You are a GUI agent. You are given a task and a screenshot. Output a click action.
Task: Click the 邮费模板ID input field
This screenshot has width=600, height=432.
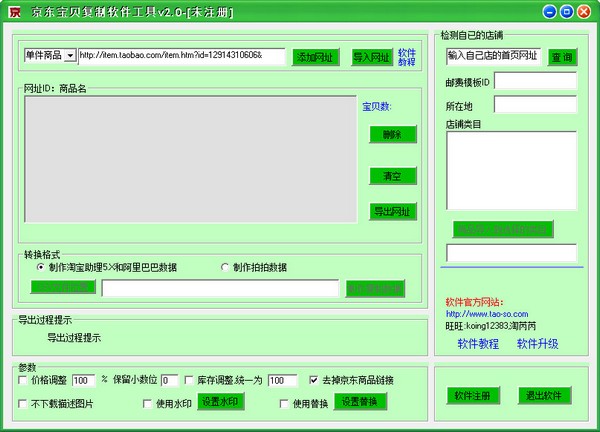click(x=535, y=80)
